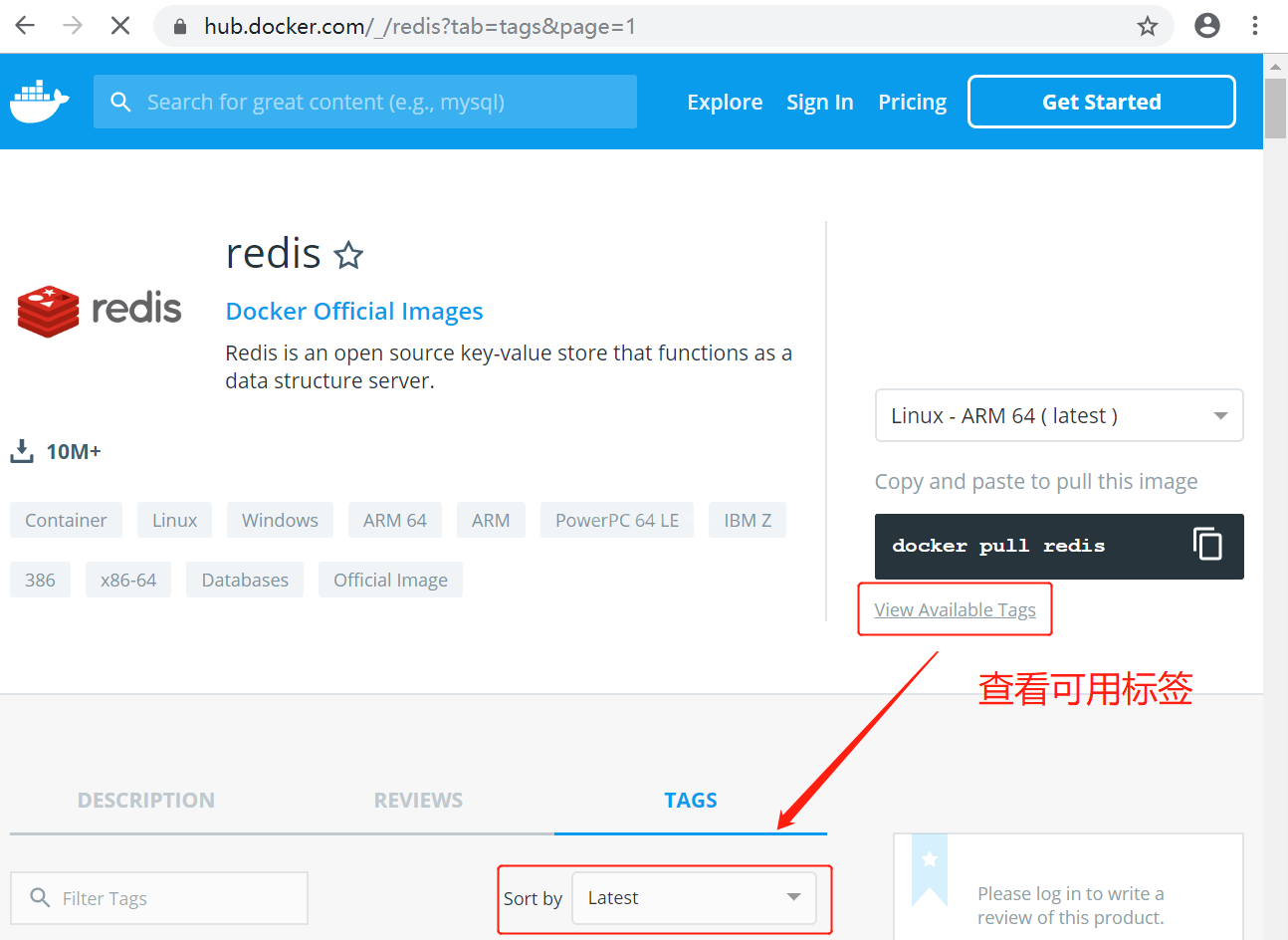Open the browser three-dot menu

1255,26
